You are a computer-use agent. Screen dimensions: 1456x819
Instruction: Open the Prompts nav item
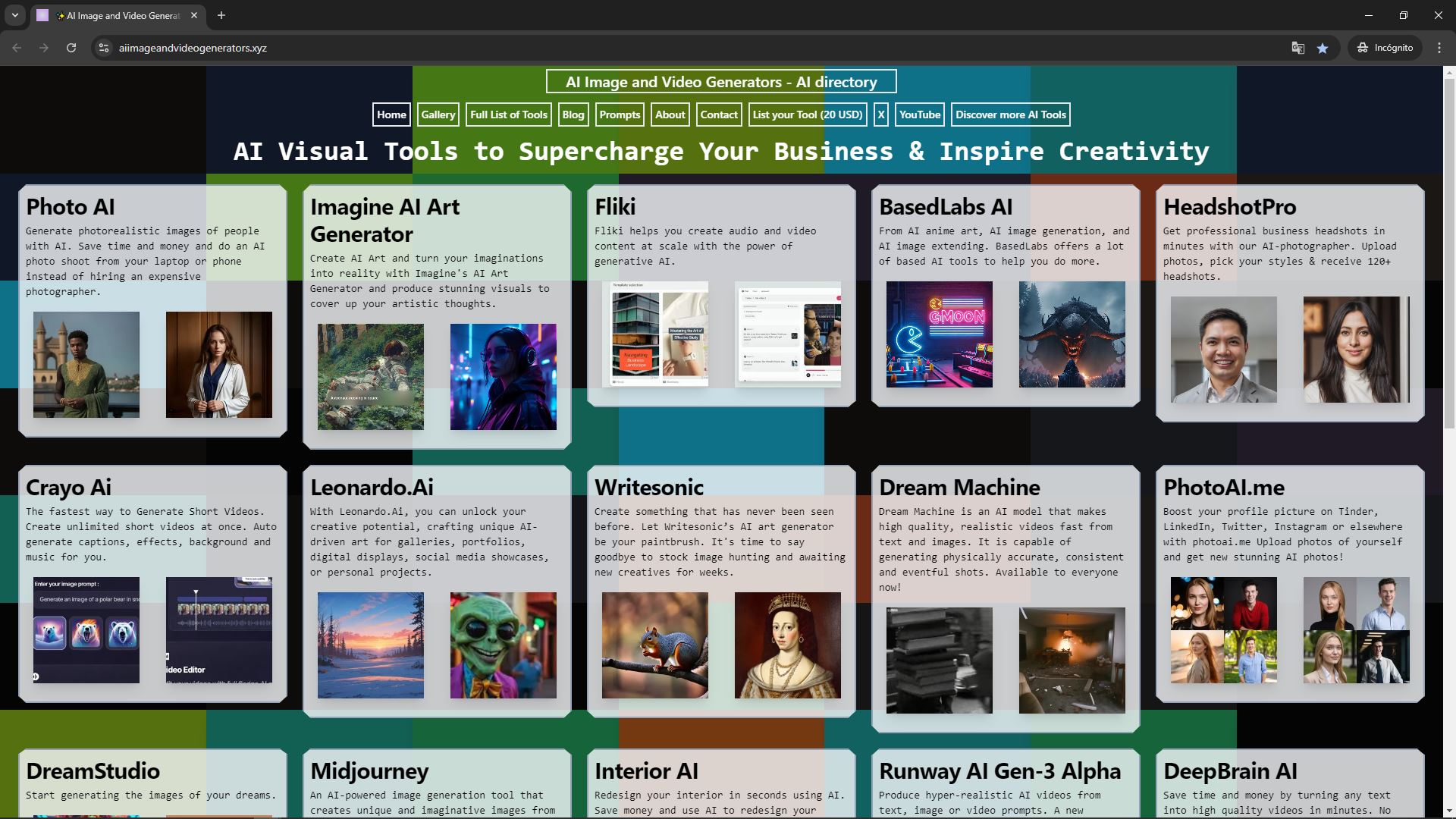[x=620, y=115]
